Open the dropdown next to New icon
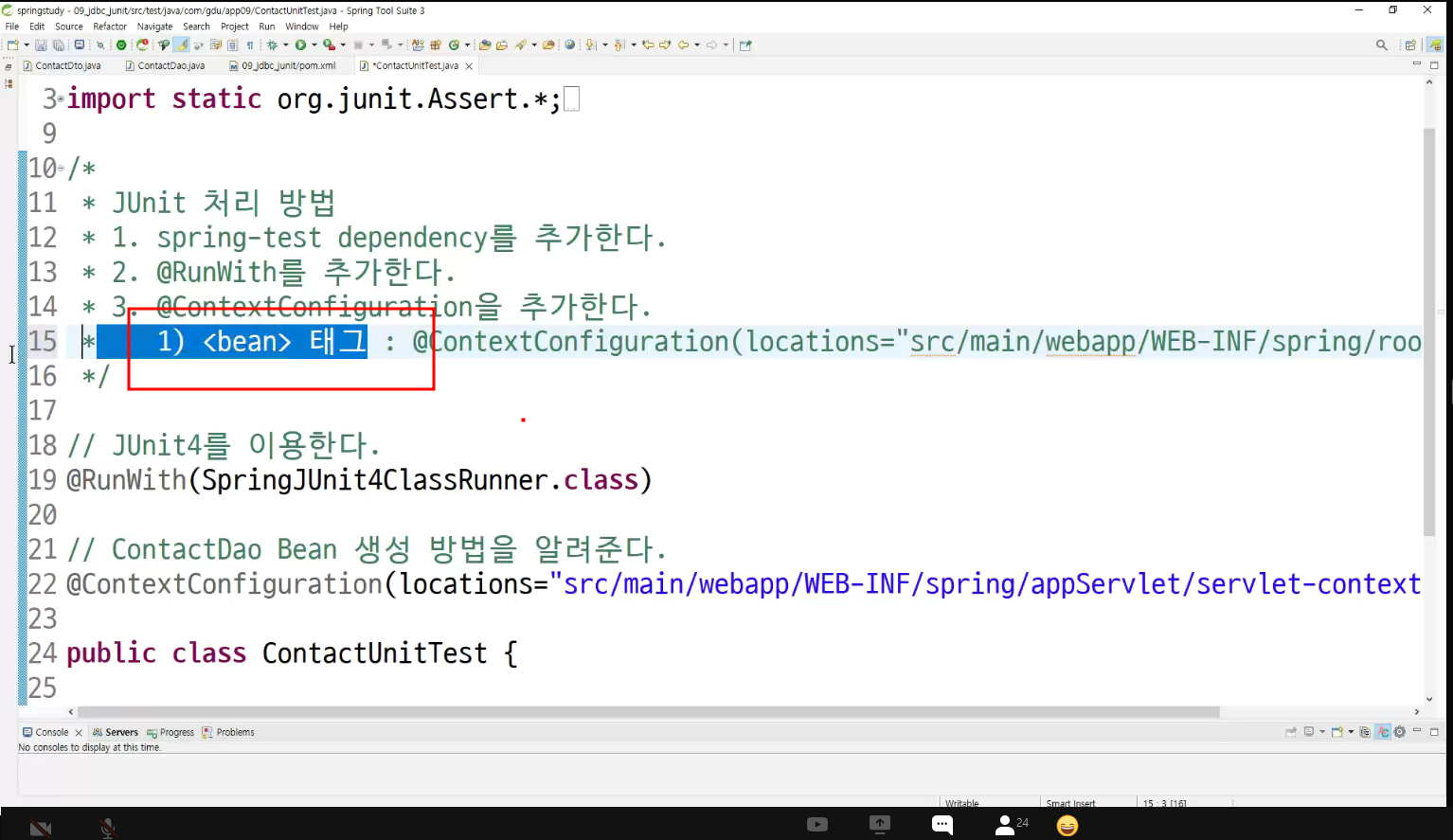 27,45
